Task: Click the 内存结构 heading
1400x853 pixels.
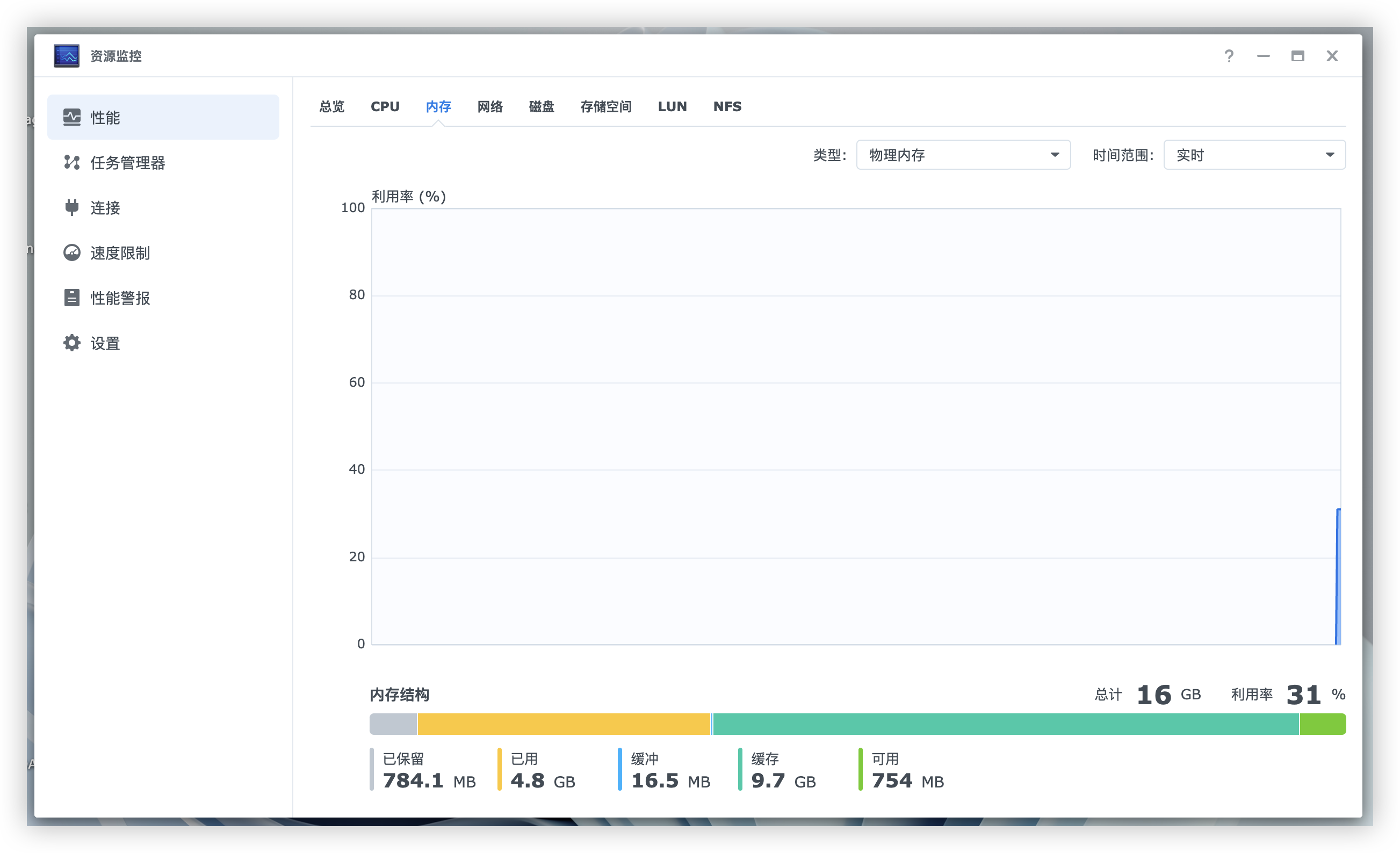Action: point(400,695)
